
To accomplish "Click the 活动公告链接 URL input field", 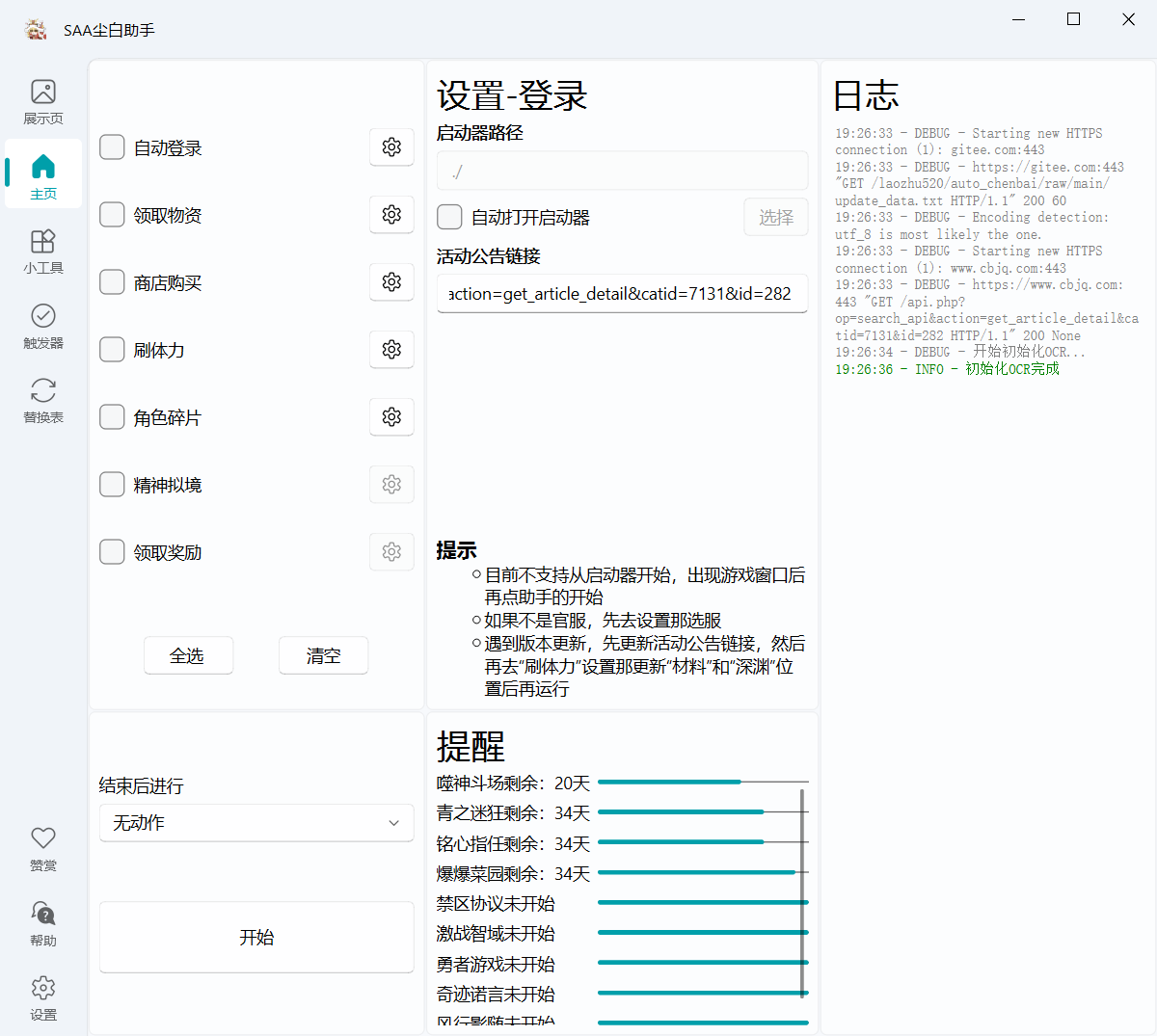I will pyautogui.click(x=622, y=294).
